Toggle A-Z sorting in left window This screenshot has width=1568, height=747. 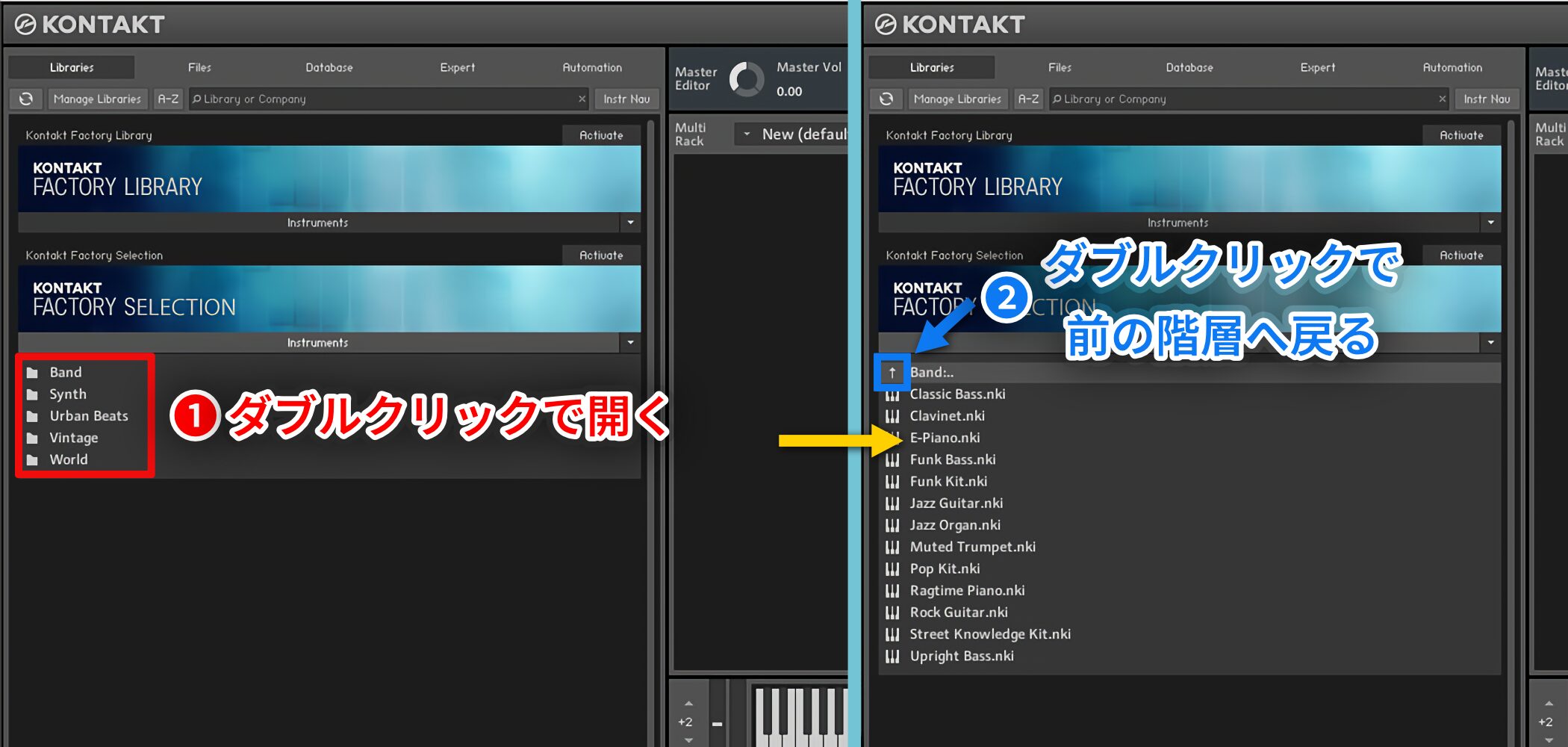[169, 99]
